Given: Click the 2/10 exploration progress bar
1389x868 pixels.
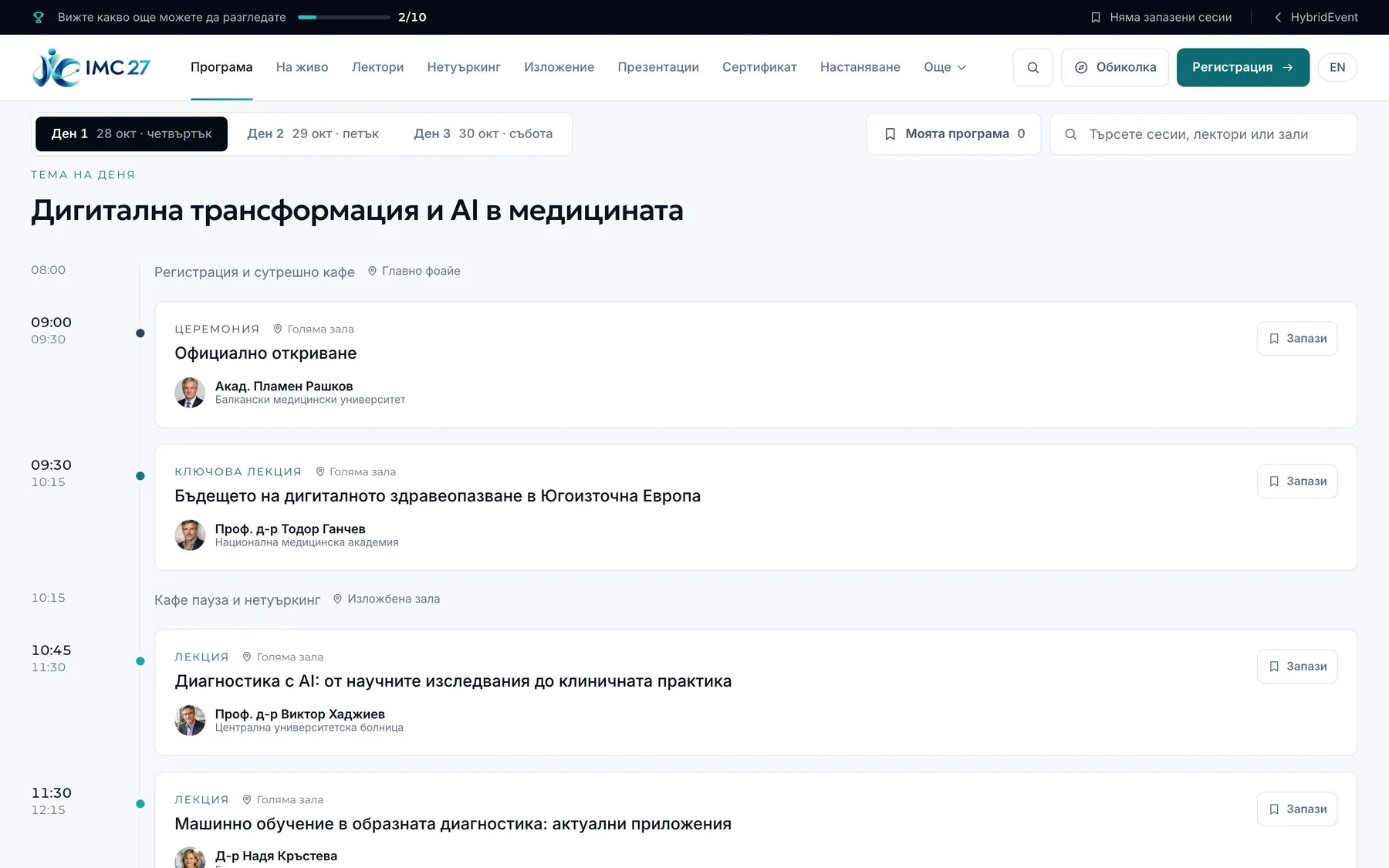Looking at the screenshot, I should point(343,17).
